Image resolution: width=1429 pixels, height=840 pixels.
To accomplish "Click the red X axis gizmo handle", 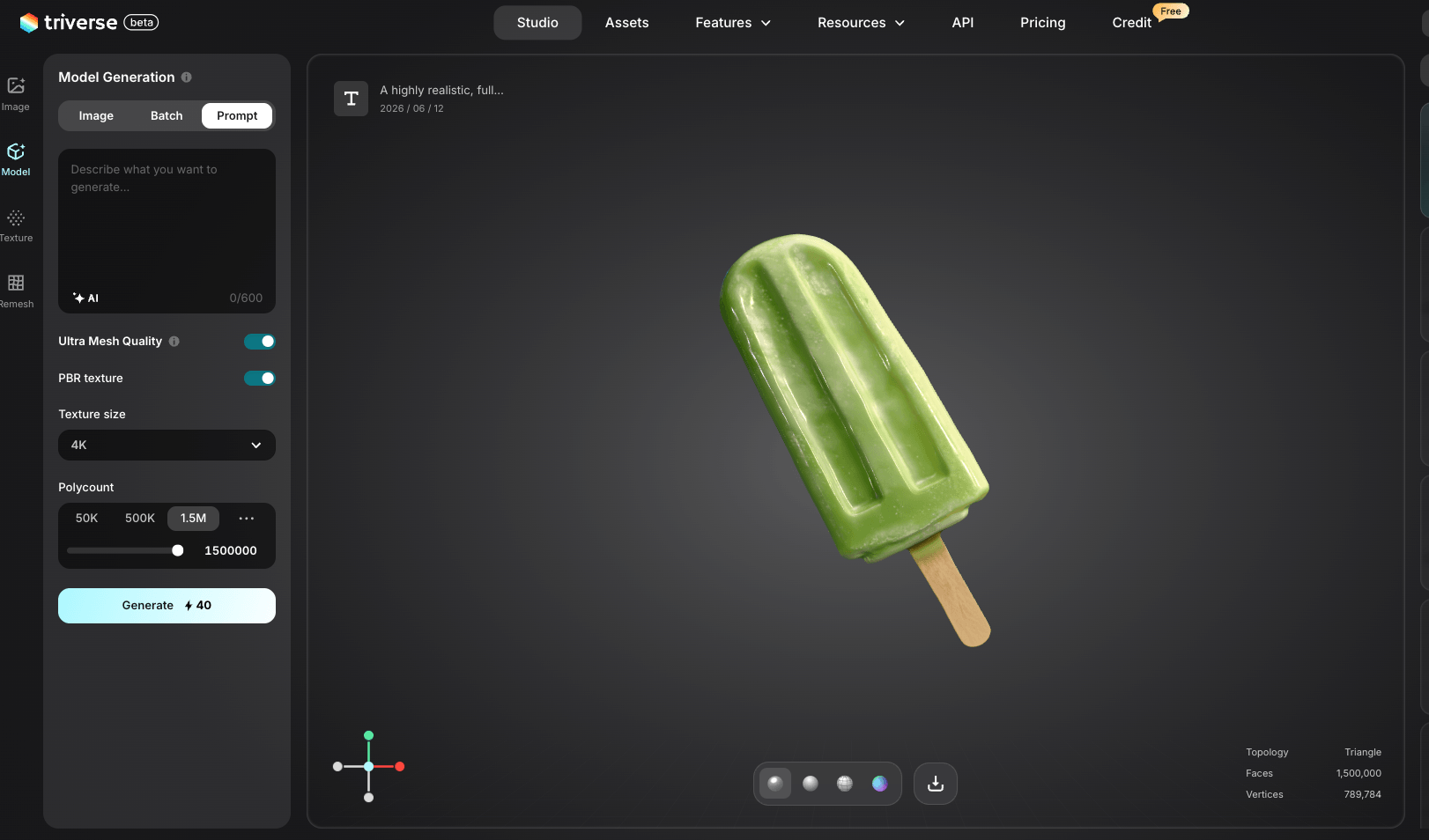I will [400, 767].
